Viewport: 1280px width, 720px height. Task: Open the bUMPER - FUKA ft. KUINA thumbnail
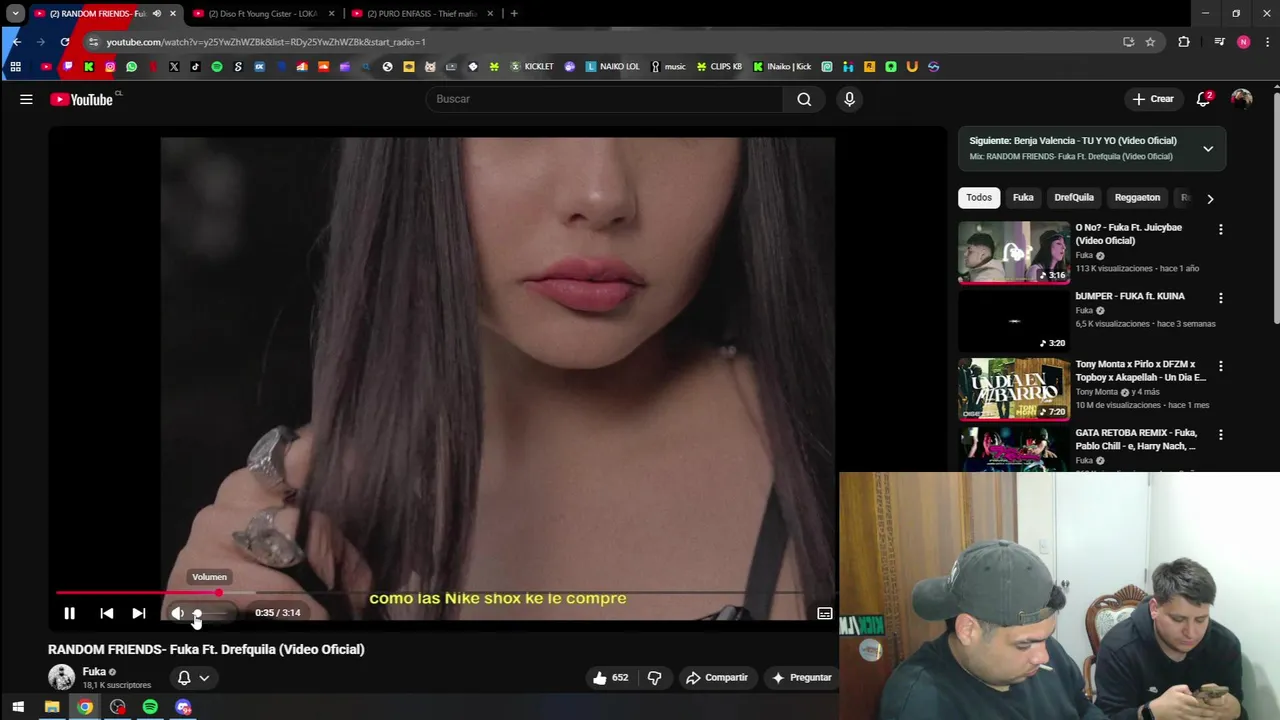pyautogui.click(x=1014, y=320)
